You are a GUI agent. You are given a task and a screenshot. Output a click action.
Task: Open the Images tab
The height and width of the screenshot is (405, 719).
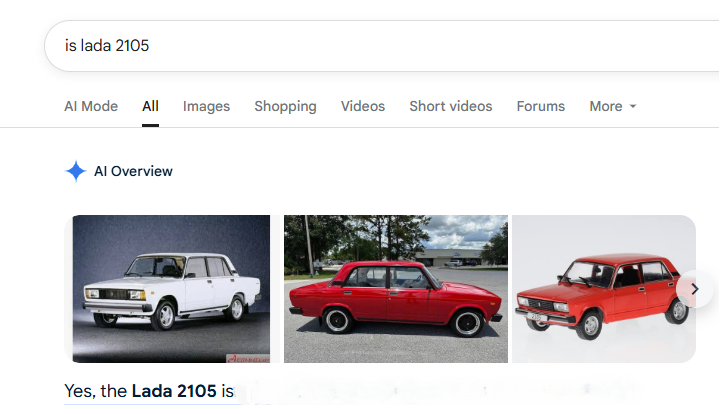tap(206, 106)
